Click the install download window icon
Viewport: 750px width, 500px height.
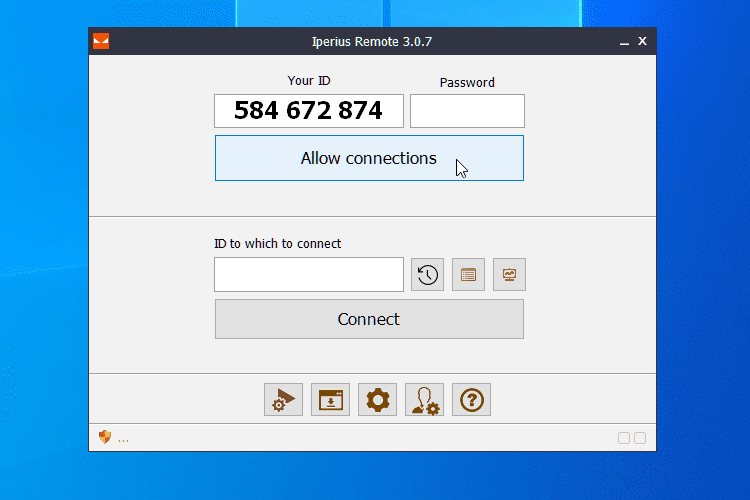(331, 400)
